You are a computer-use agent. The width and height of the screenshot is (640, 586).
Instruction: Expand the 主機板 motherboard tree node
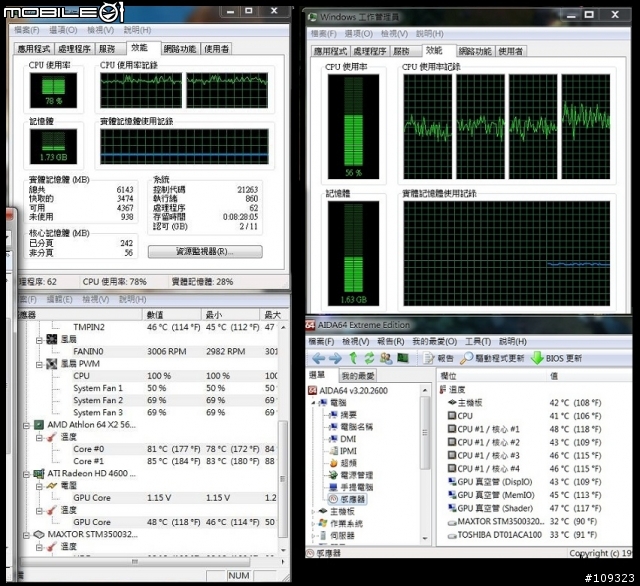[311, 510]
